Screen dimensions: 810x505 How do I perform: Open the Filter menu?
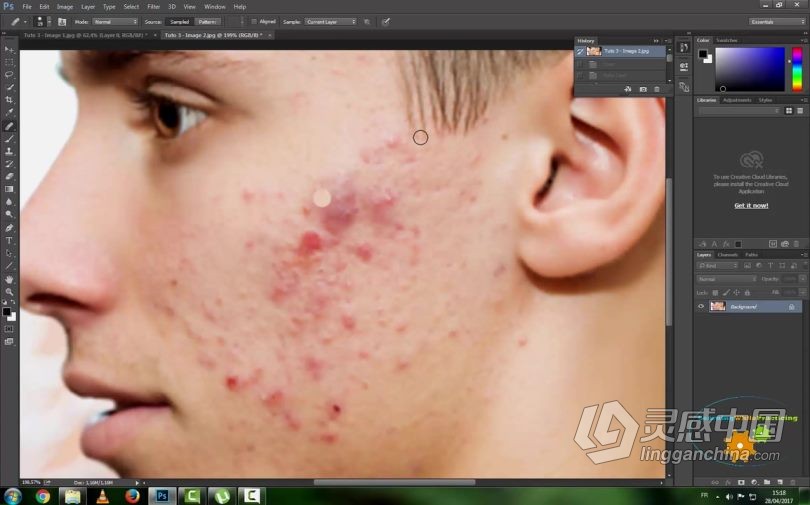(153, 7)
